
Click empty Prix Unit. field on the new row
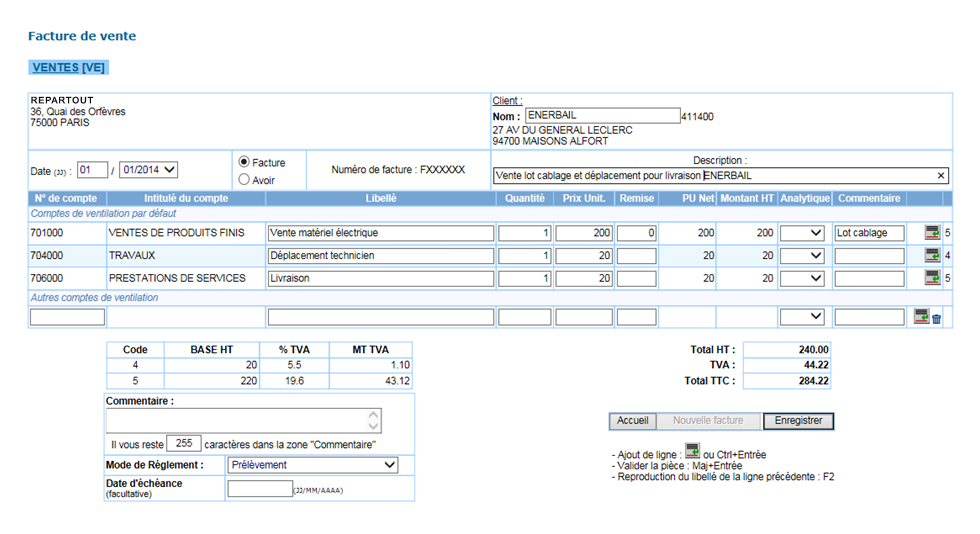click(584, 317)
